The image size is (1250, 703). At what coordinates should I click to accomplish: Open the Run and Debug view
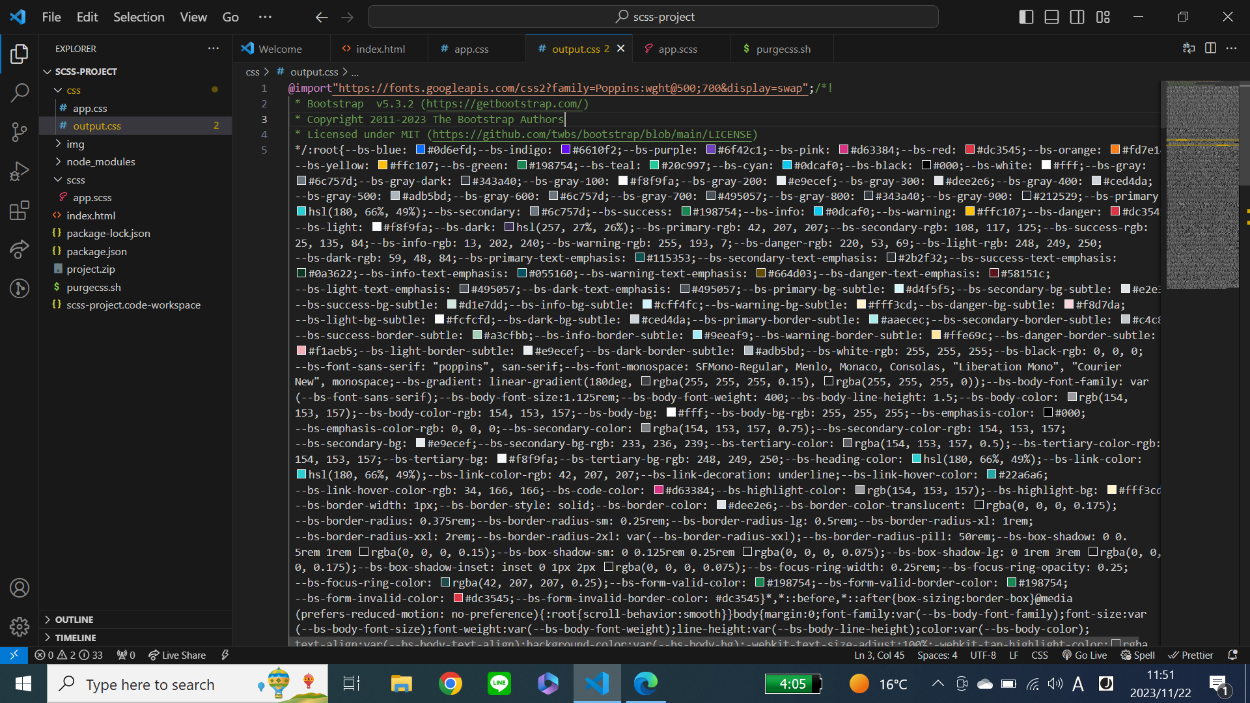point(19,172)
